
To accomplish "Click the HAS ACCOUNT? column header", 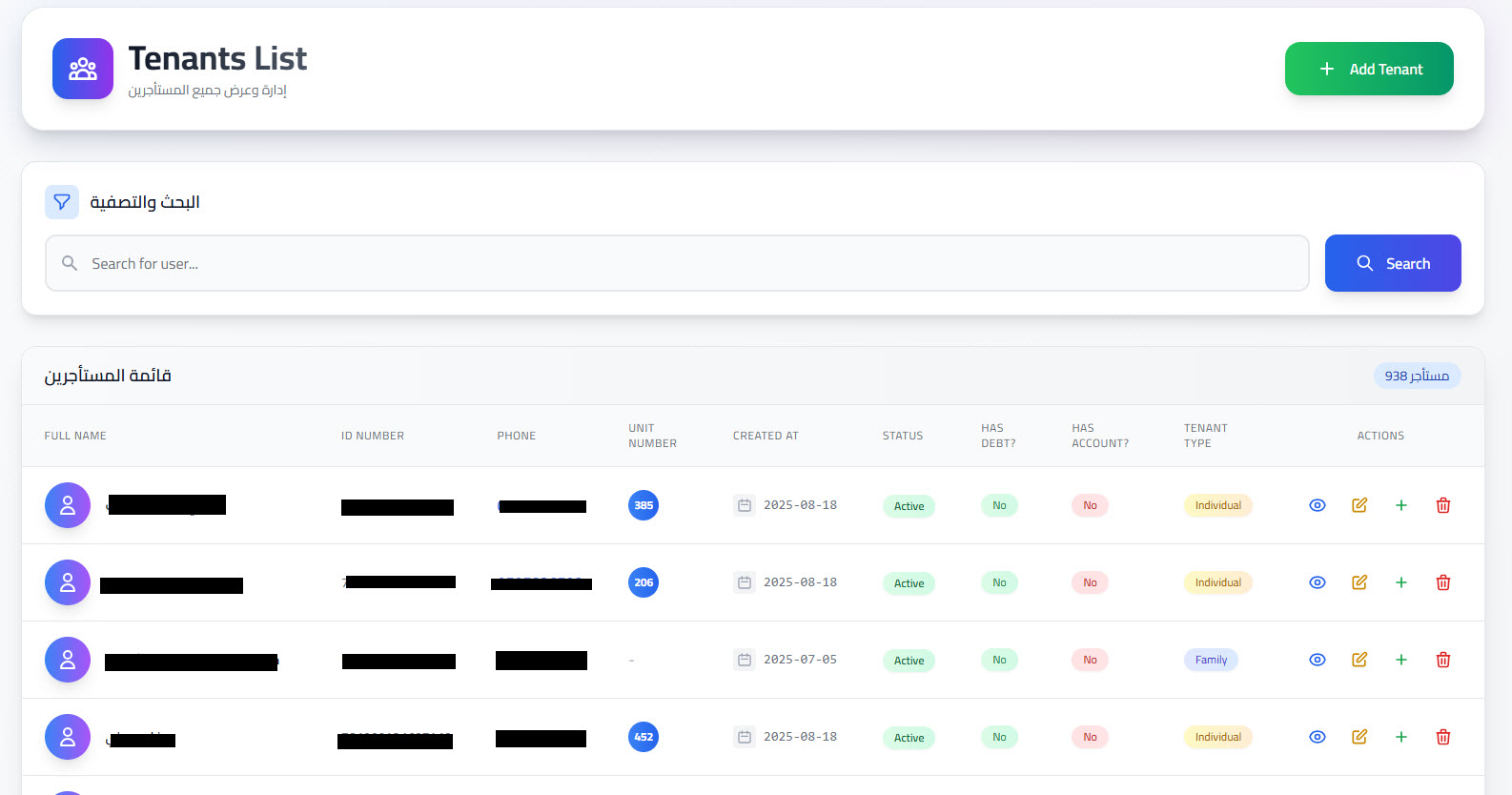I will pos(1100,436).
